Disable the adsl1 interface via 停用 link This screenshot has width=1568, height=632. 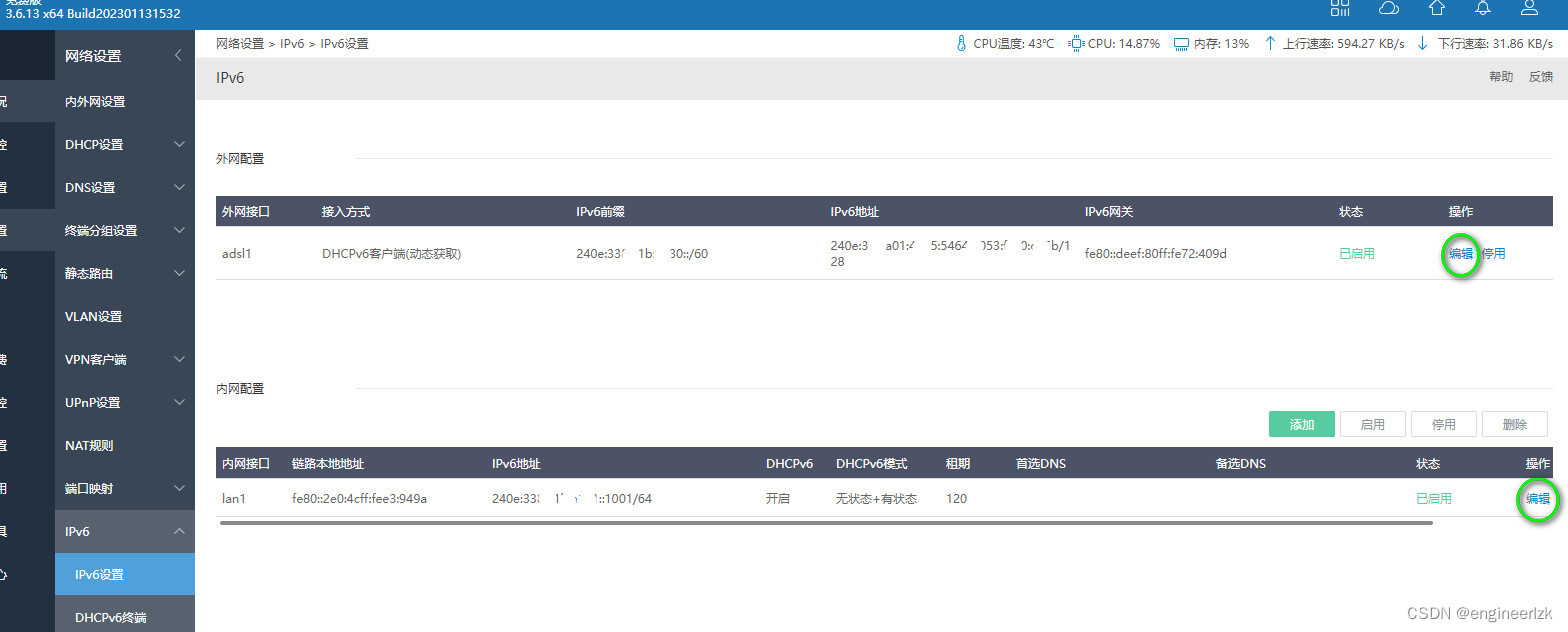pos(1493,254)
